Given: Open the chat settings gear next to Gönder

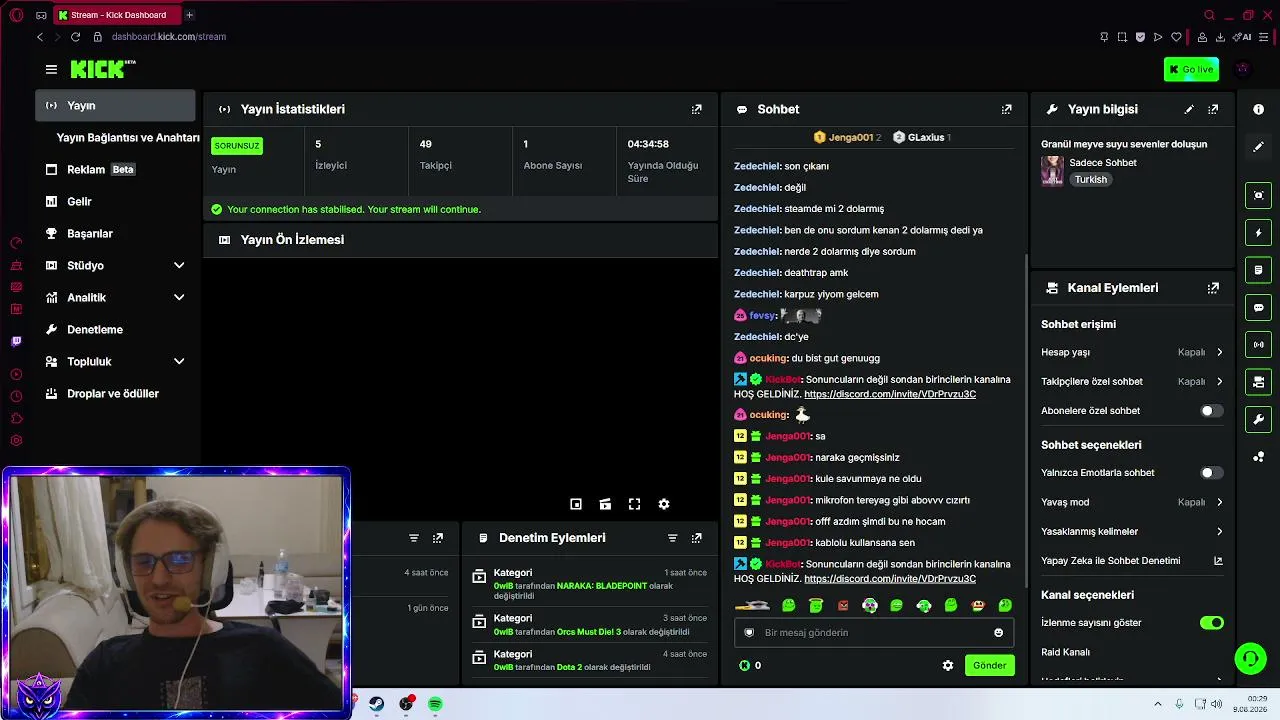Looking at the screenshot, I should (x=948, y=665).
